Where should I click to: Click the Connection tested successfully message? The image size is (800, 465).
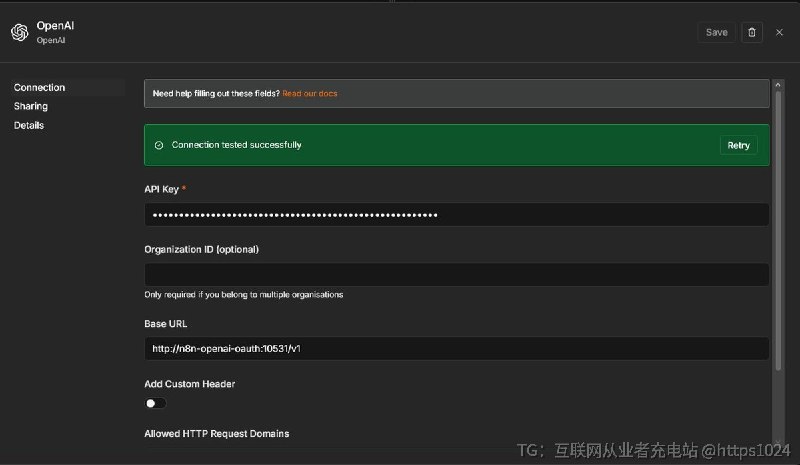(236, 145)
